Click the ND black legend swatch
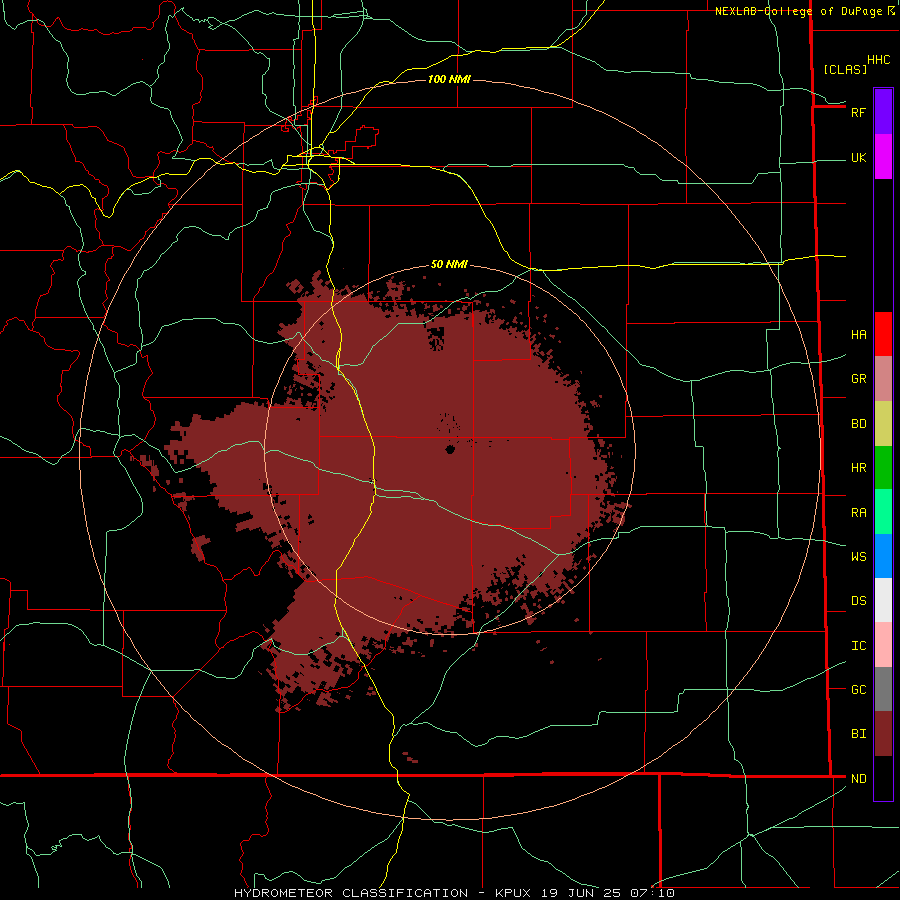This screenshot has height=900, width=900. (883, 778)
